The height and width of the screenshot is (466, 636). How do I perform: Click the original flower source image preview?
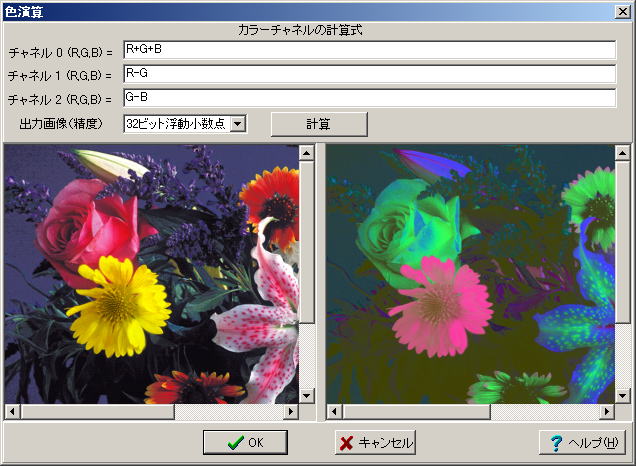pos(150,273)
